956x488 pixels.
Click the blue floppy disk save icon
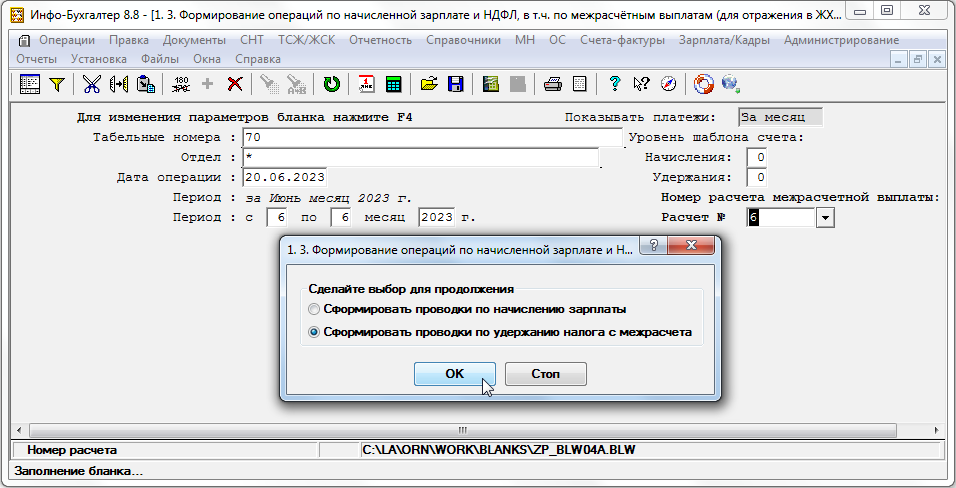tap(456, 84)
